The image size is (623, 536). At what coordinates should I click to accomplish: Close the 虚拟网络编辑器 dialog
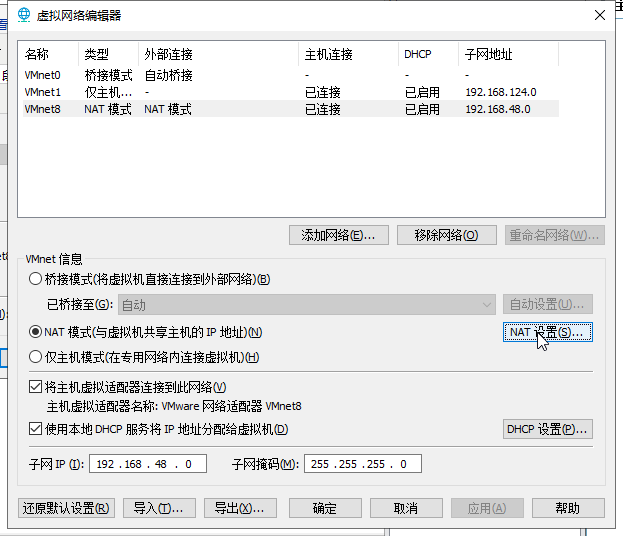600,15
